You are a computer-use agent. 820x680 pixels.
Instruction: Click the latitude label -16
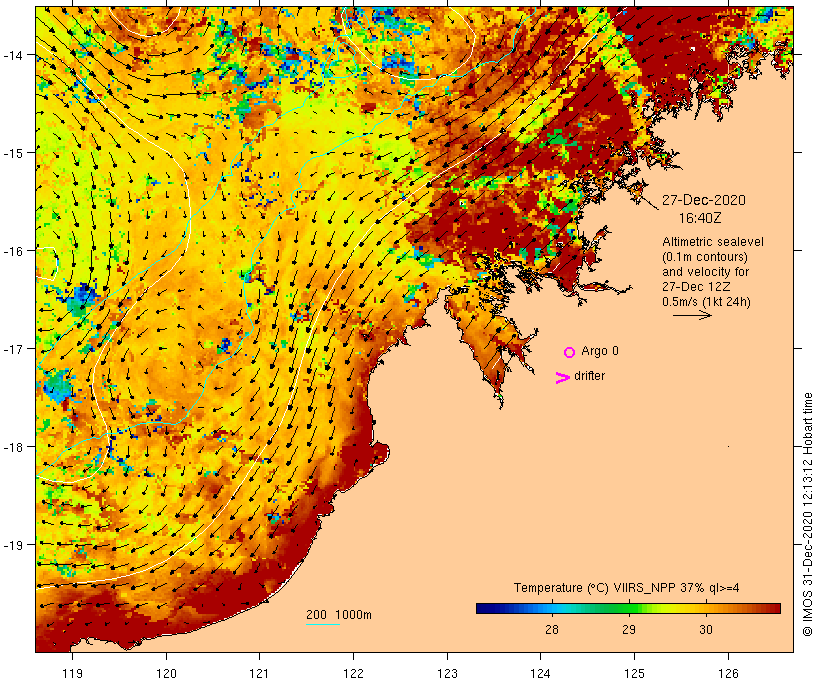[12, 251]
